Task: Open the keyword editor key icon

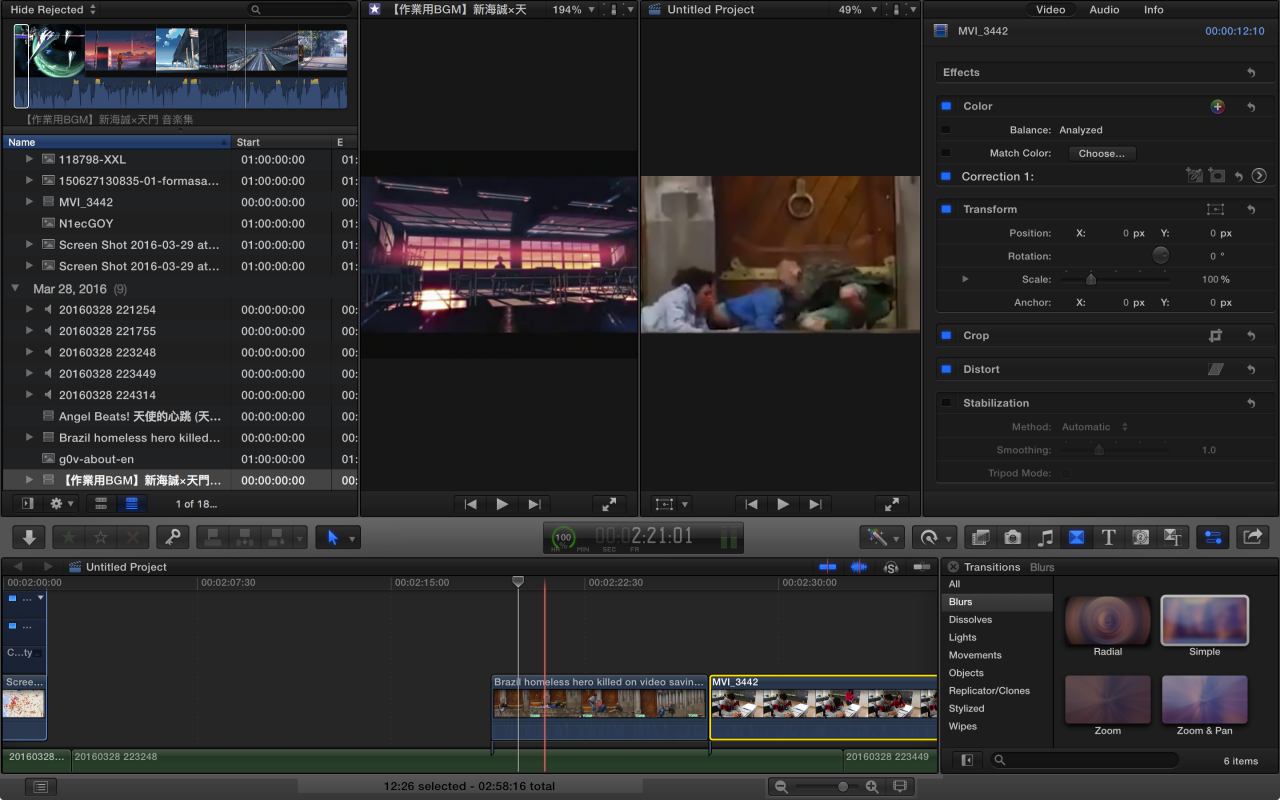Action: click(x=173, y=537)
